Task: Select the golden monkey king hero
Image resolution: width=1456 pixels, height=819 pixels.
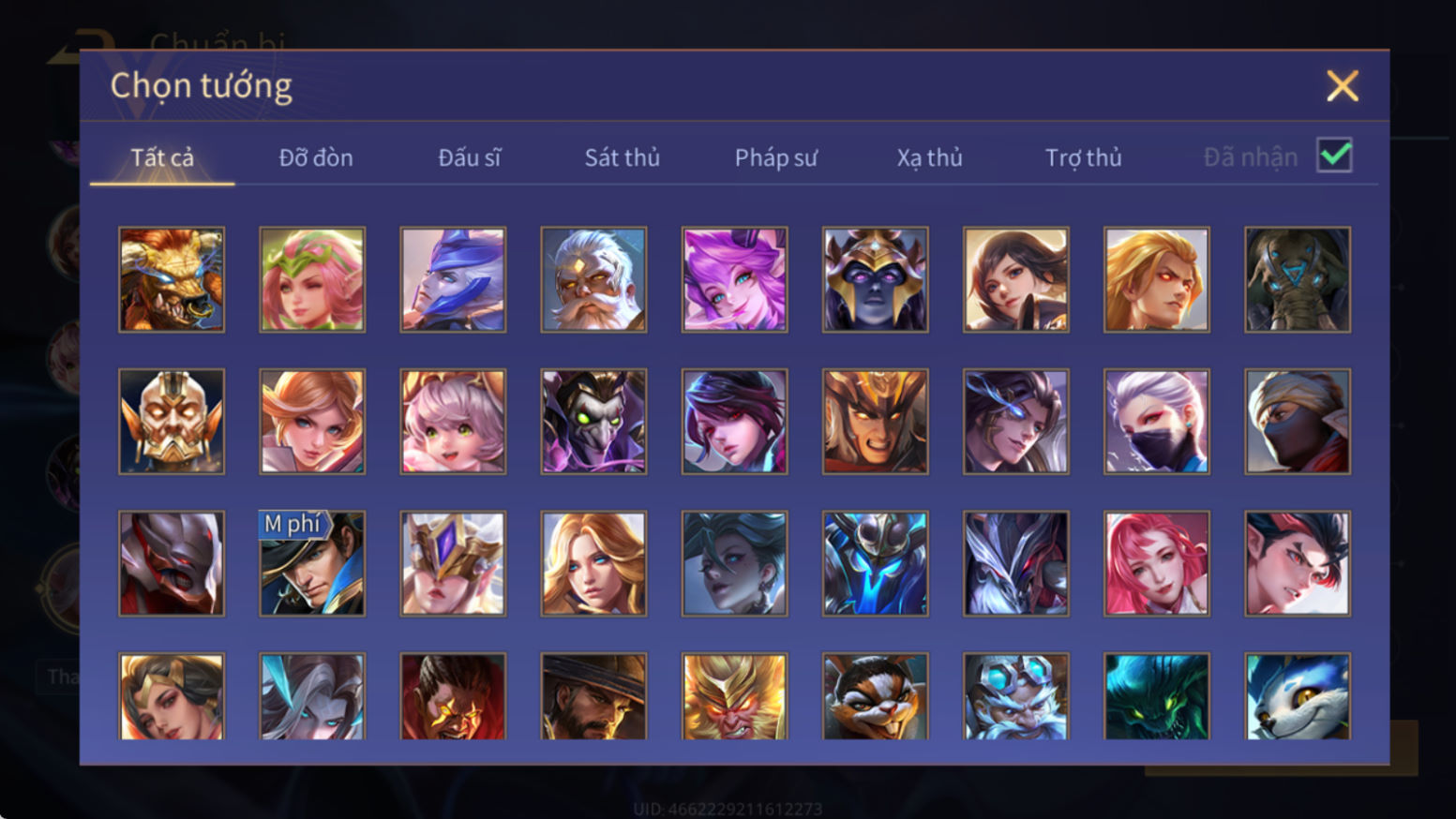Action: (x=734, y=696)
